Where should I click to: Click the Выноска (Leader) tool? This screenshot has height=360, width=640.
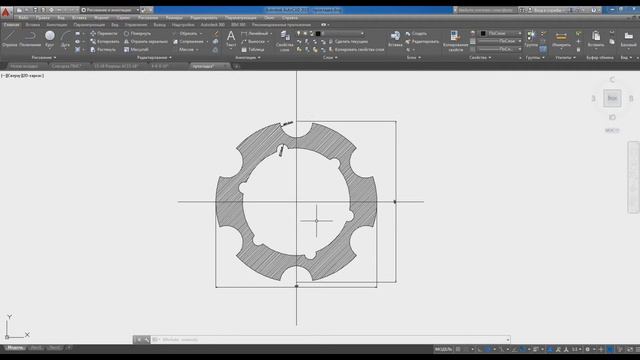[253, 42]
